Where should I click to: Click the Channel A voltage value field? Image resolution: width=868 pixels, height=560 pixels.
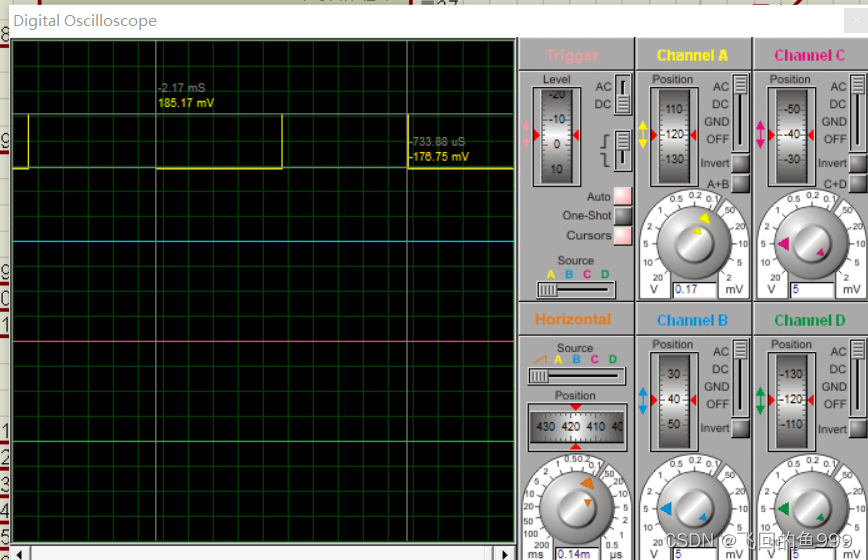tap(694, 289)
